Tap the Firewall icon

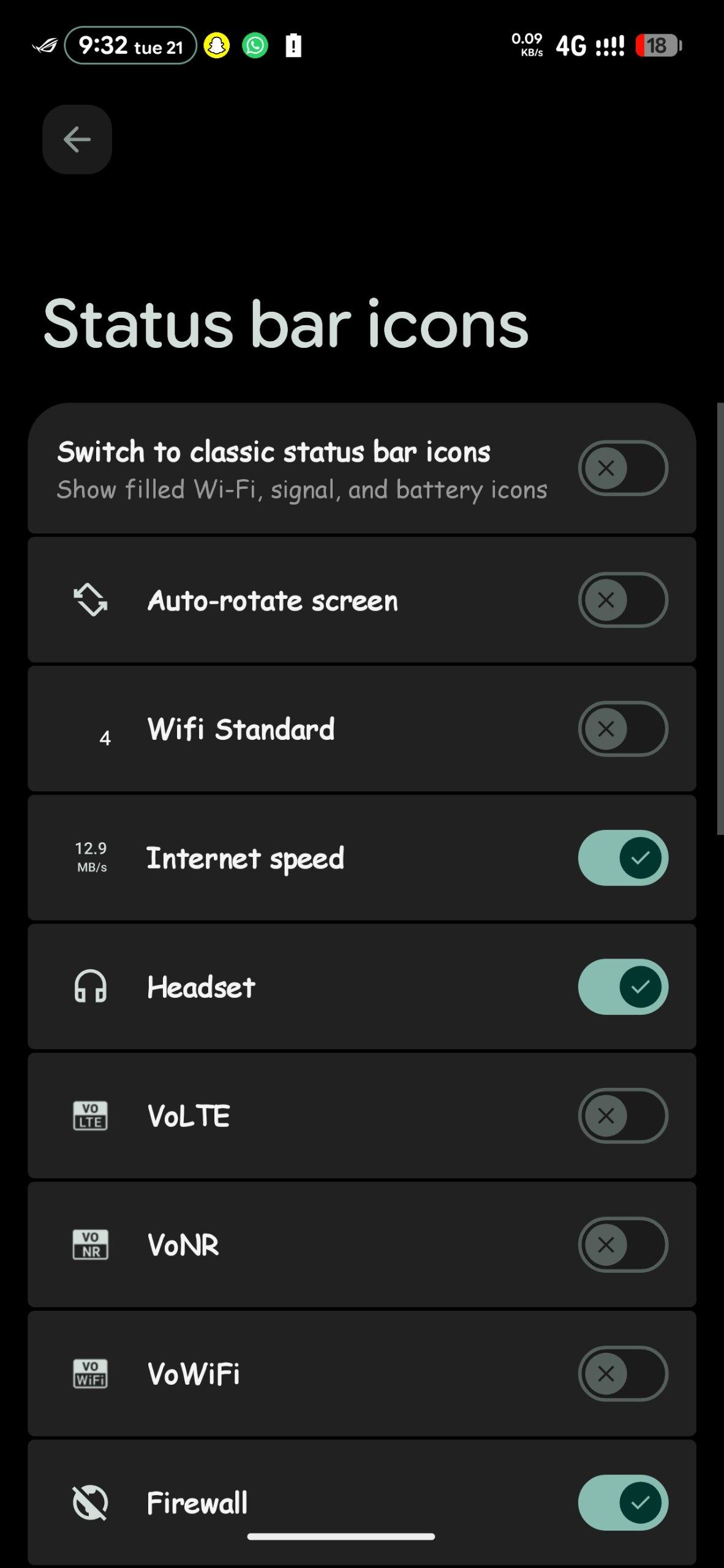(91, 1502)
